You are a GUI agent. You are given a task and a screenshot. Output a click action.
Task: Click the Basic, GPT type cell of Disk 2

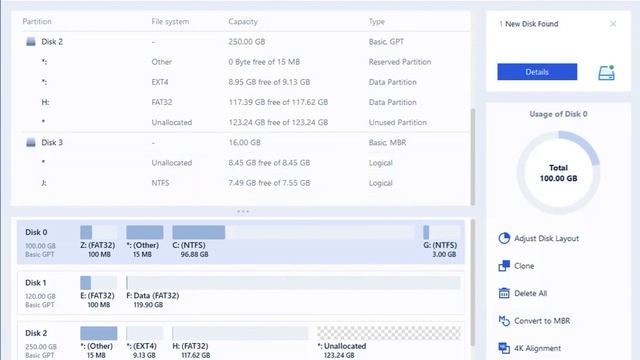tap(386, 42)
